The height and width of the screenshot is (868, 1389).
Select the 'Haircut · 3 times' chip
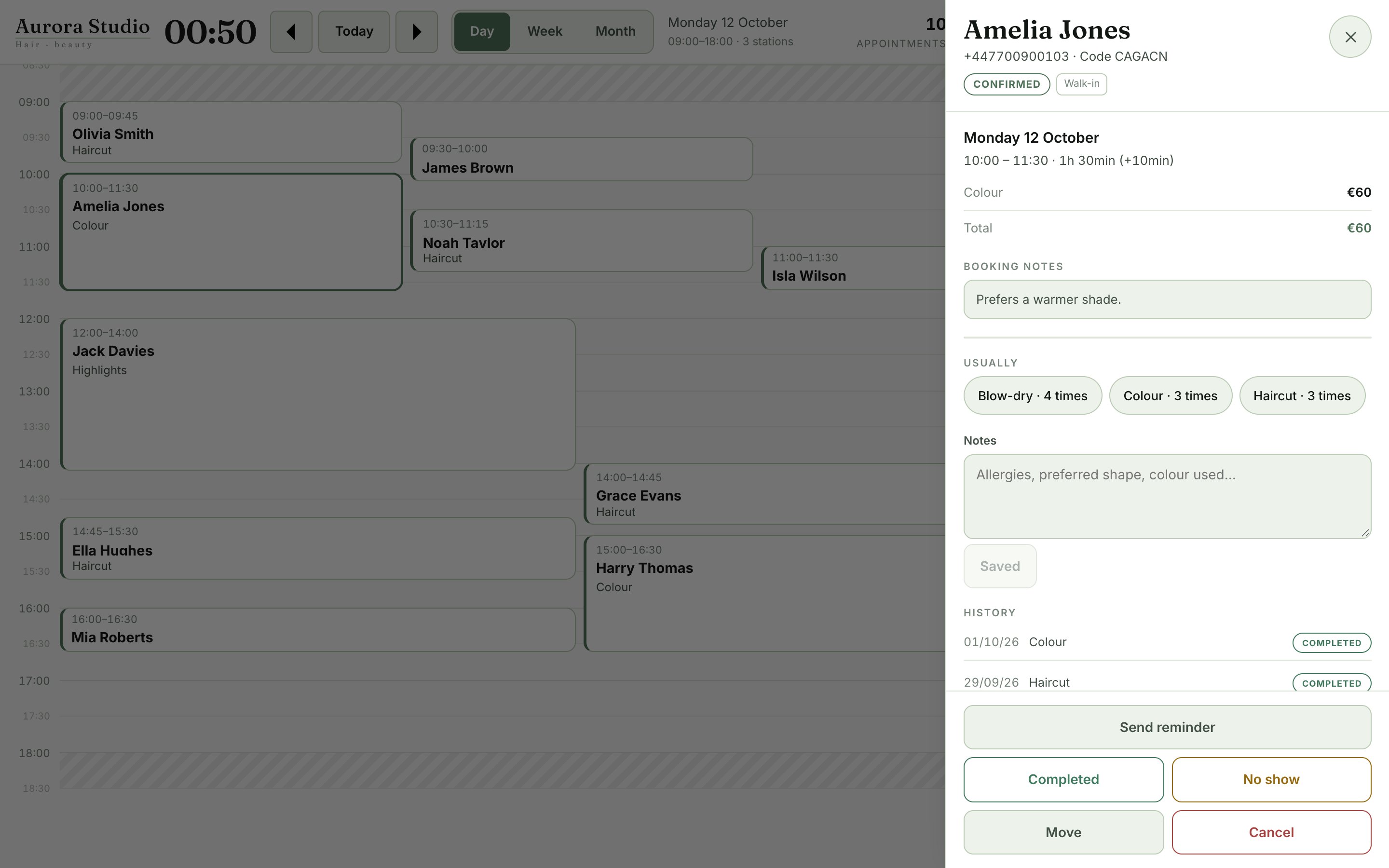click(1302, 395)
